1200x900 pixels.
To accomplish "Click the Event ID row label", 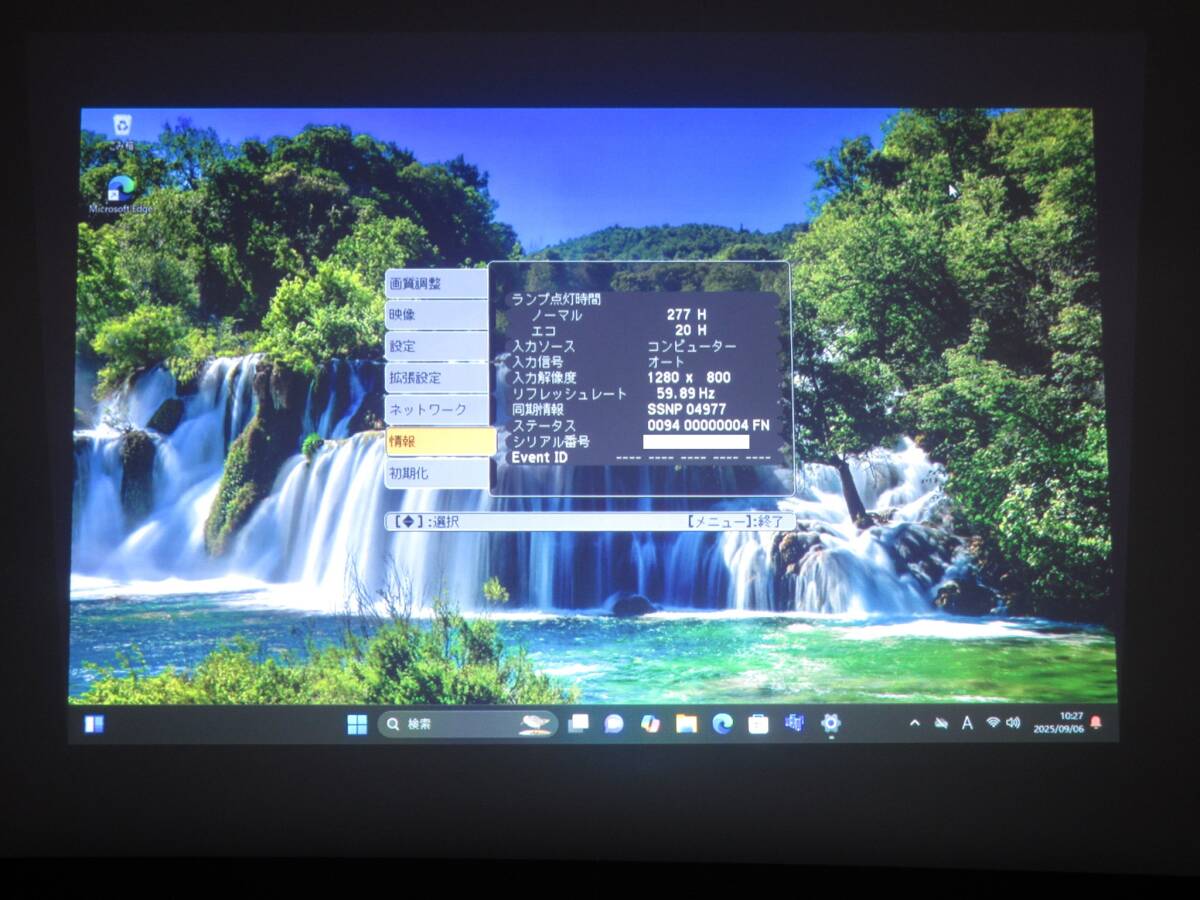I will pos(540,458).
